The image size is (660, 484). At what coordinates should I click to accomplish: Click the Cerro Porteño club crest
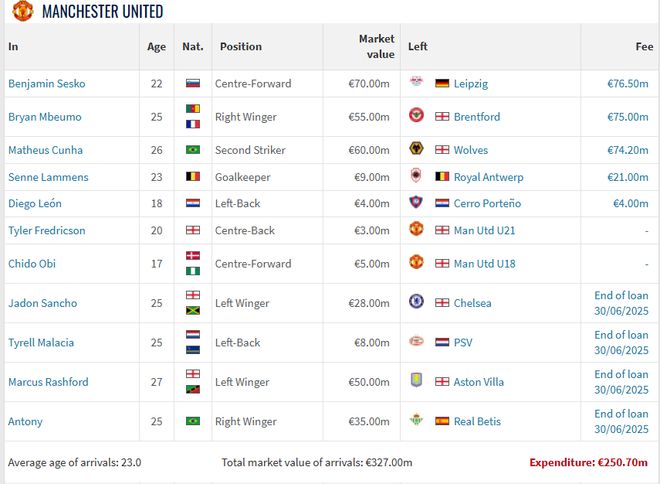(417, 203)
